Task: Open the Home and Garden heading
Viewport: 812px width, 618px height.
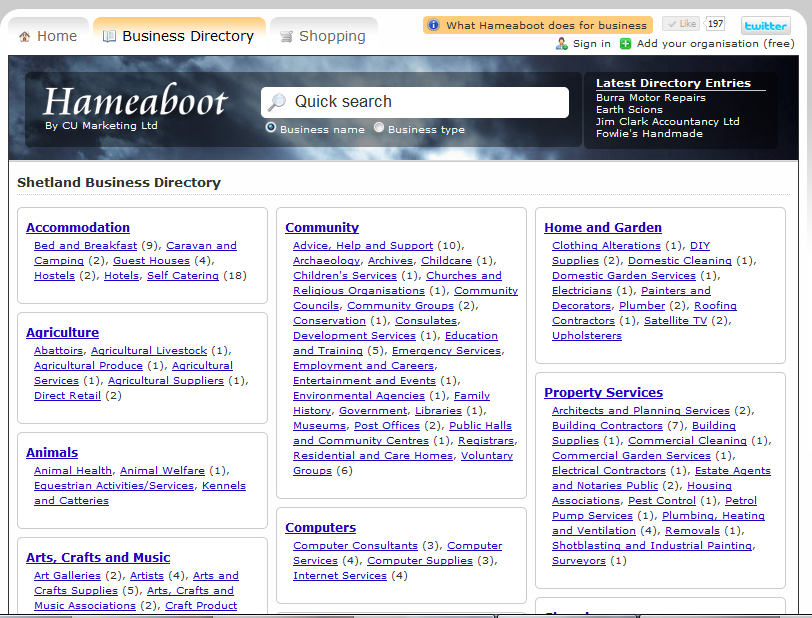Action: [x=603, y=227]
